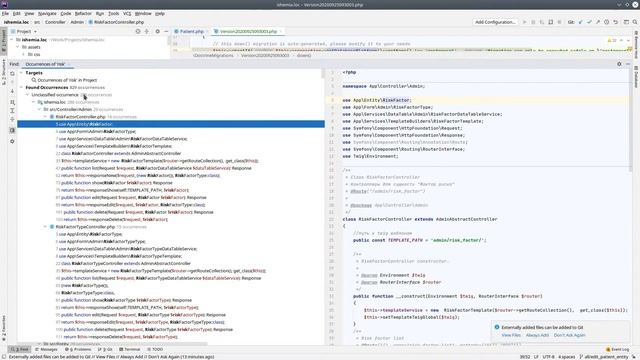Open the Problems tool window button
This screenshot has height=360, width=640.
pos(78,349)
